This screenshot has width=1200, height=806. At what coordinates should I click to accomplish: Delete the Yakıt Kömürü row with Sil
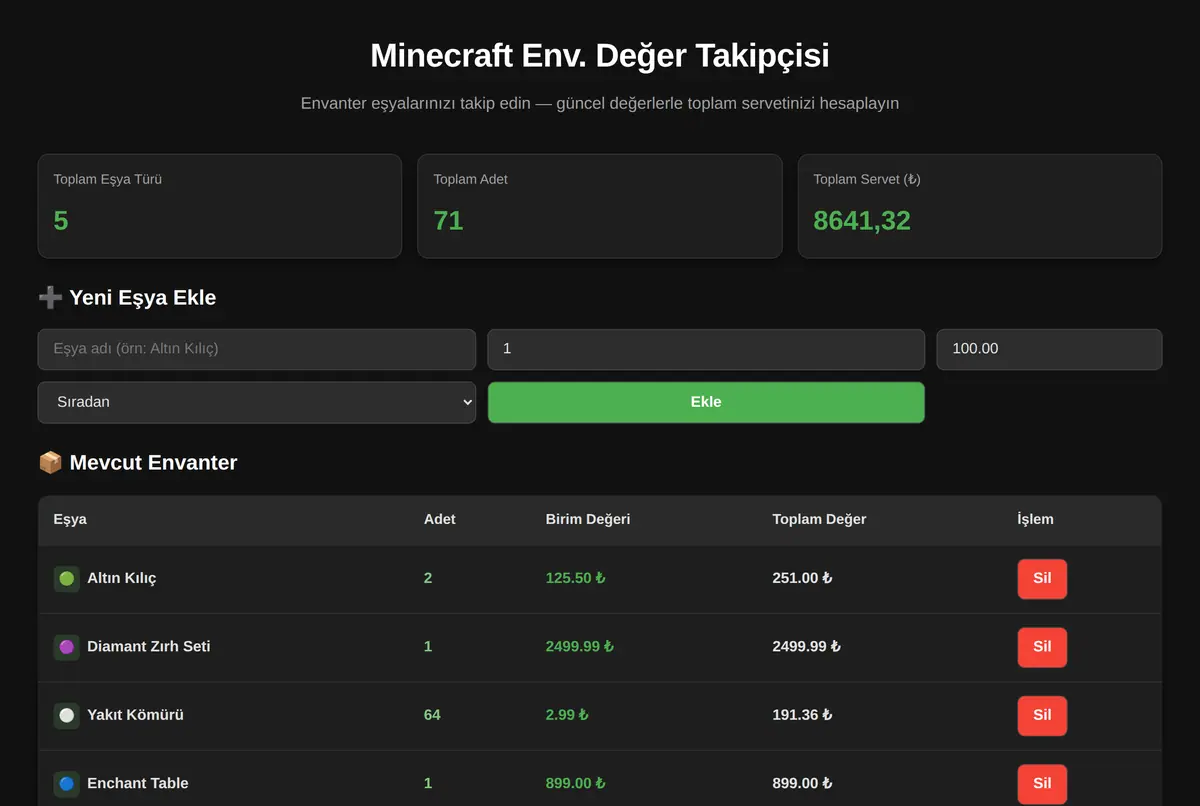pos(1042,716)
